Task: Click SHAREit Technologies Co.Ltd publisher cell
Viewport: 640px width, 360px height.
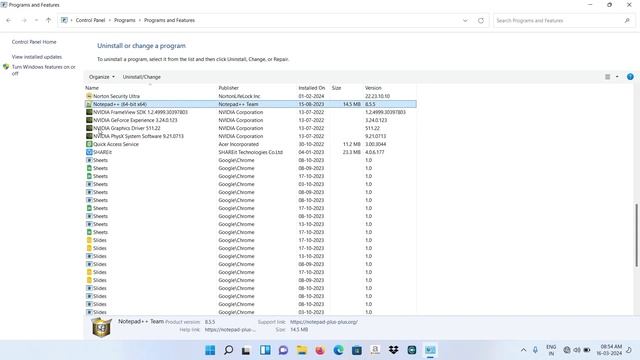Action: 251,152
